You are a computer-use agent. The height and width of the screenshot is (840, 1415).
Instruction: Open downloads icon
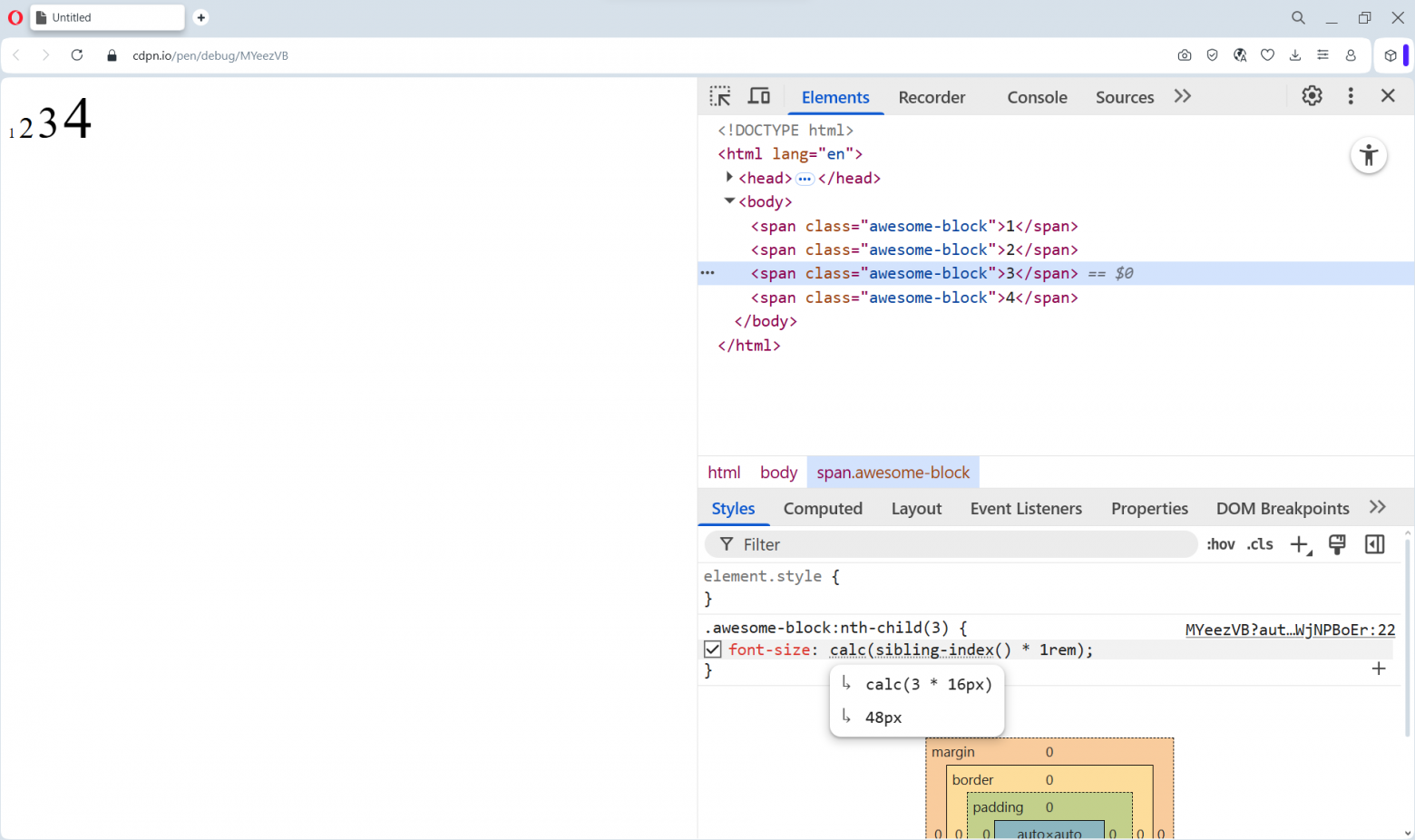(x=1295, y=55)
